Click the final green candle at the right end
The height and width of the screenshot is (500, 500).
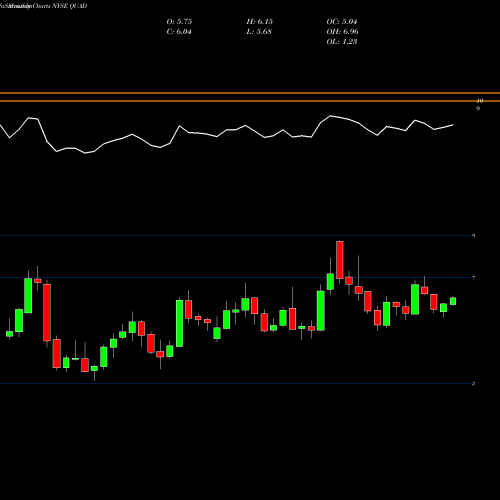[453, 301]
